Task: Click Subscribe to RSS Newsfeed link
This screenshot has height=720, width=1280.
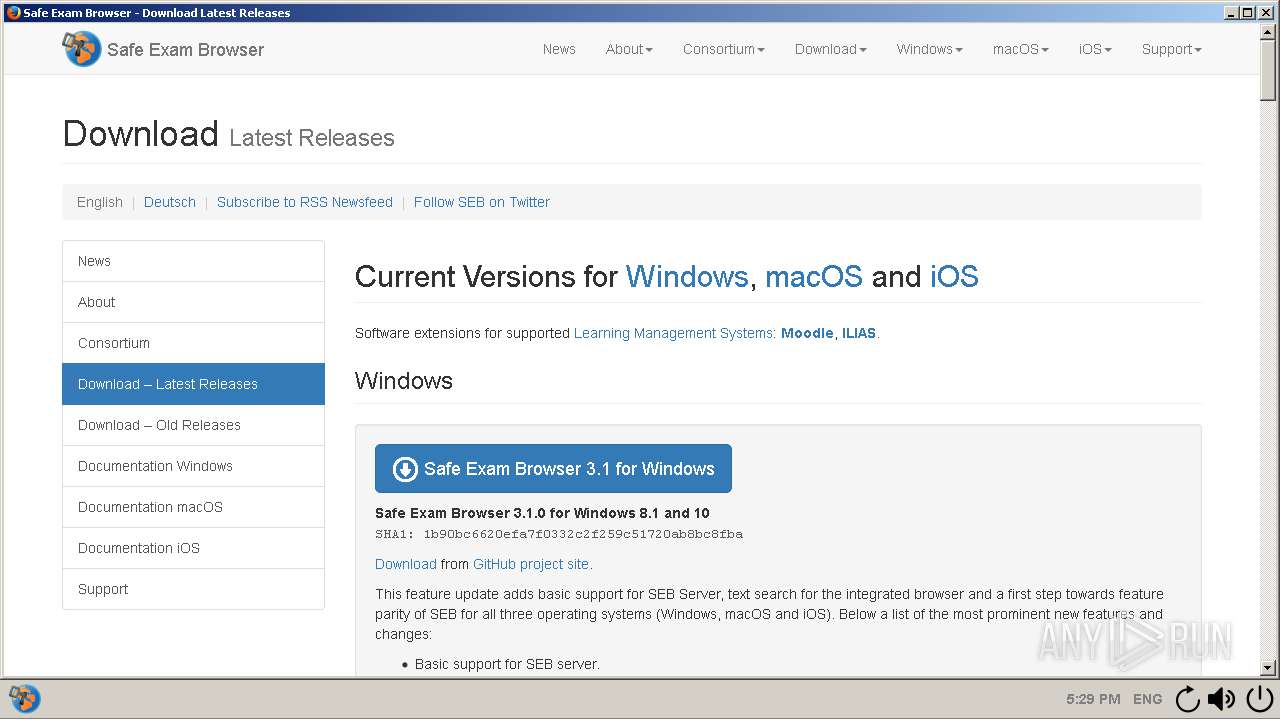Action: [x=305, y=202]
